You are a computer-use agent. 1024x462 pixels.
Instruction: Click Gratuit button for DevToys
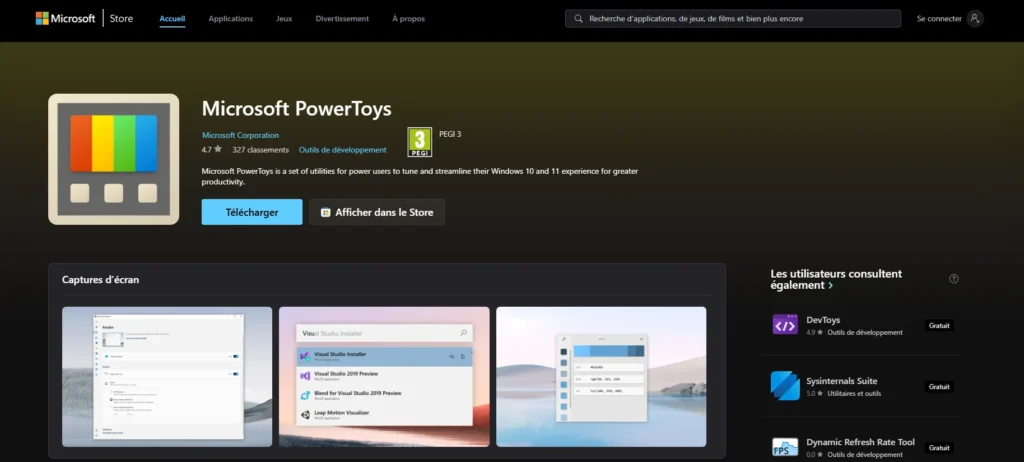coord(939,325)
